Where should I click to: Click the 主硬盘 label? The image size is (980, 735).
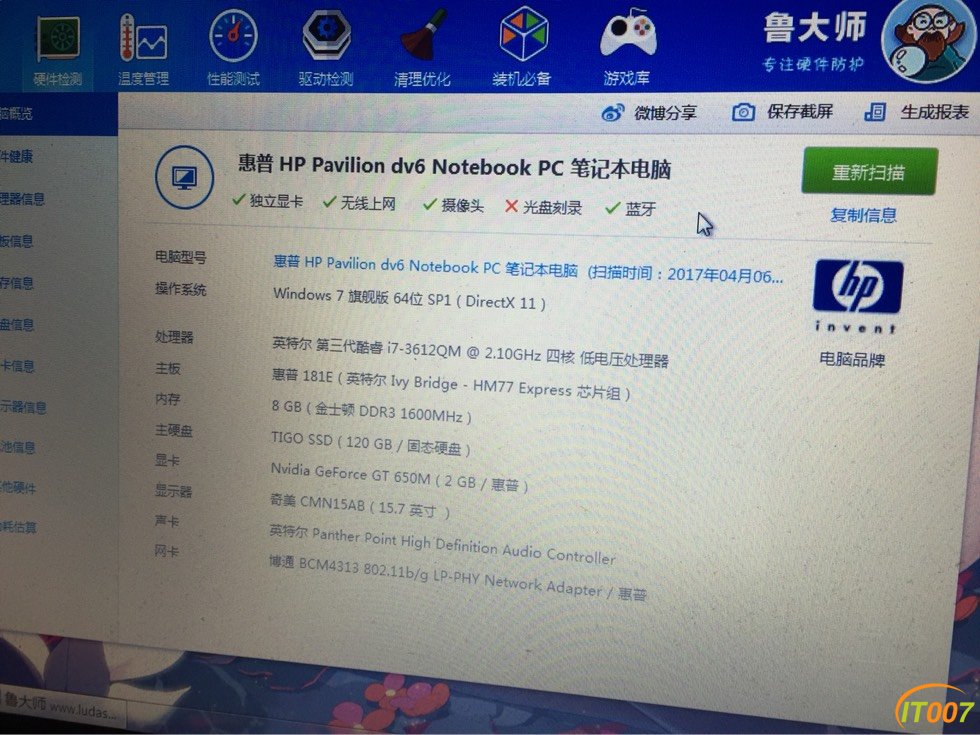[x=174, y=430]
